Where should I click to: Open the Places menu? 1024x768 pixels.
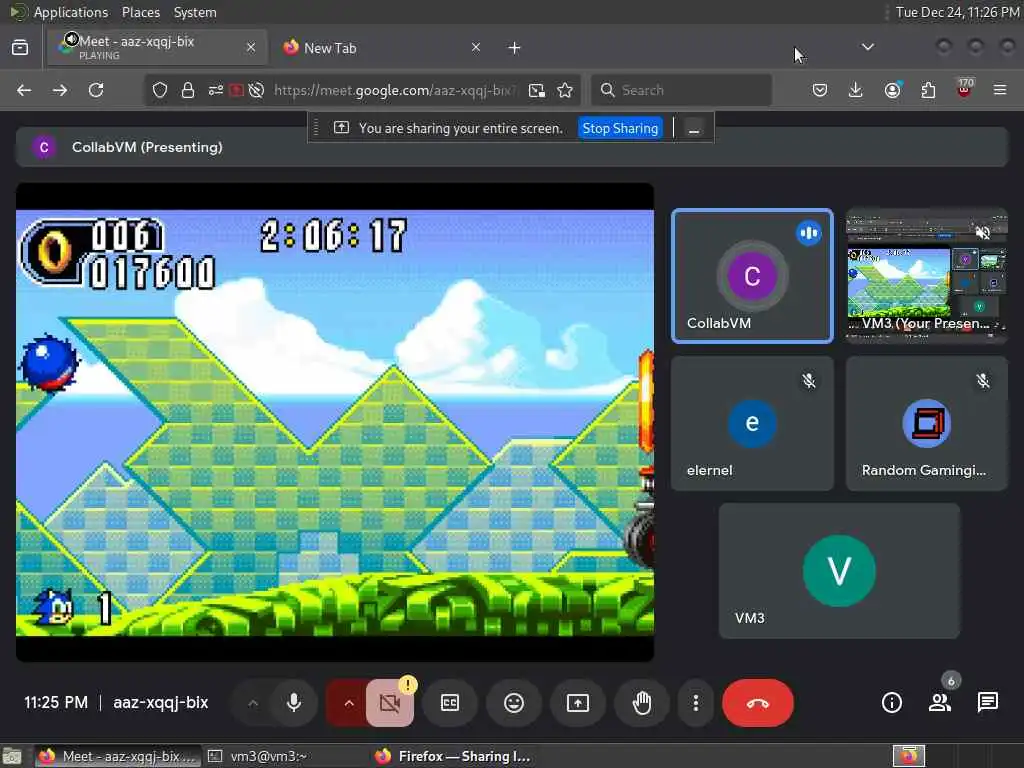coord(141,12)
